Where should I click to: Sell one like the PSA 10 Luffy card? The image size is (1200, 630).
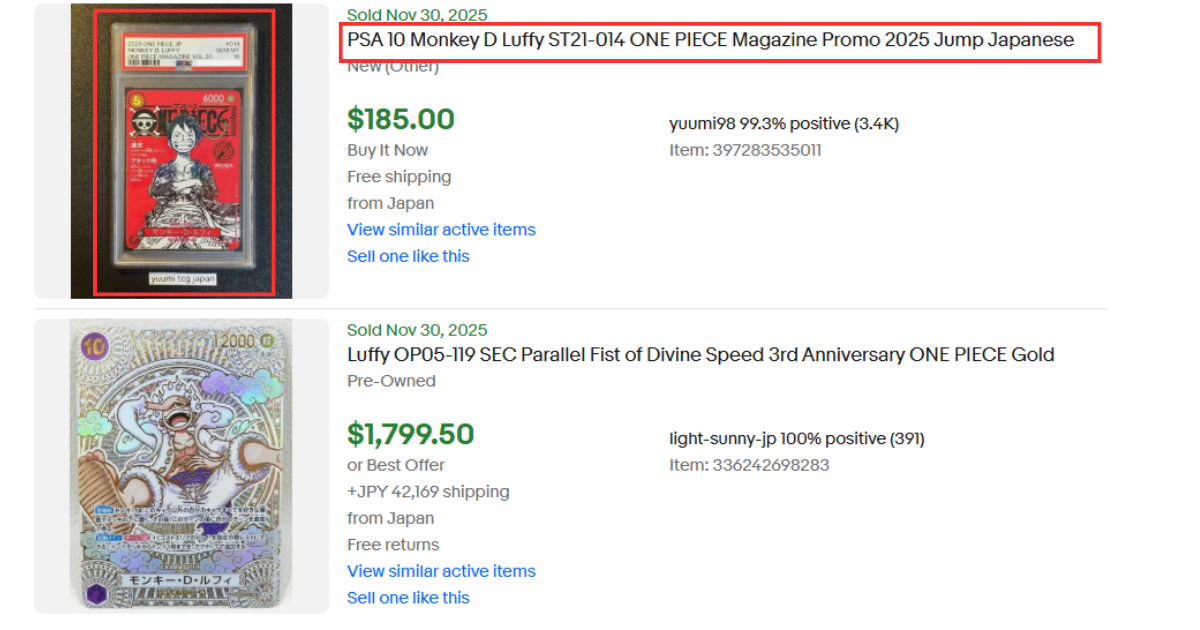[x=408, y=256]
